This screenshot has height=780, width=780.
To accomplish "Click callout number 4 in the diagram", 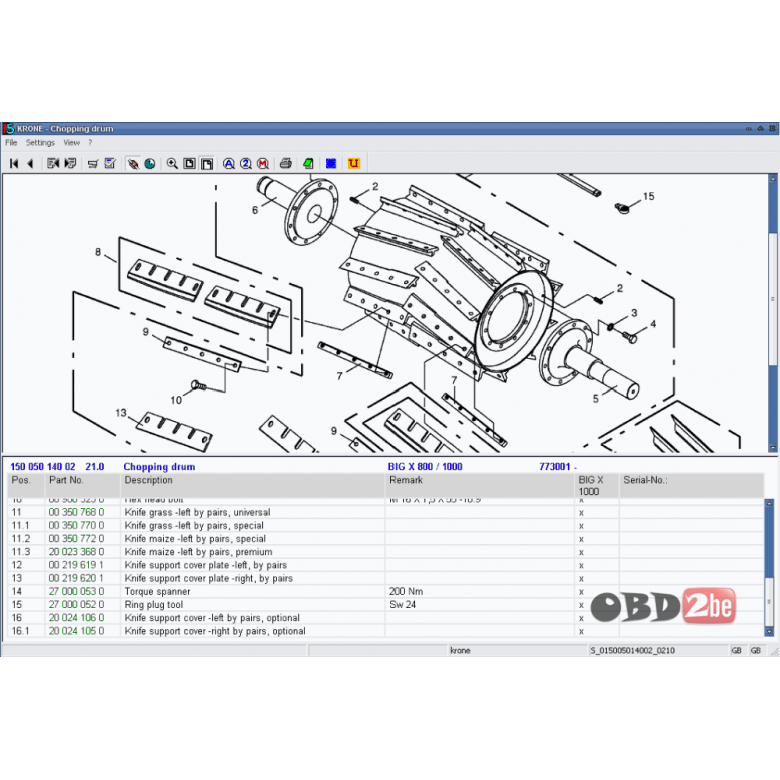I will [x=653, y=324].
